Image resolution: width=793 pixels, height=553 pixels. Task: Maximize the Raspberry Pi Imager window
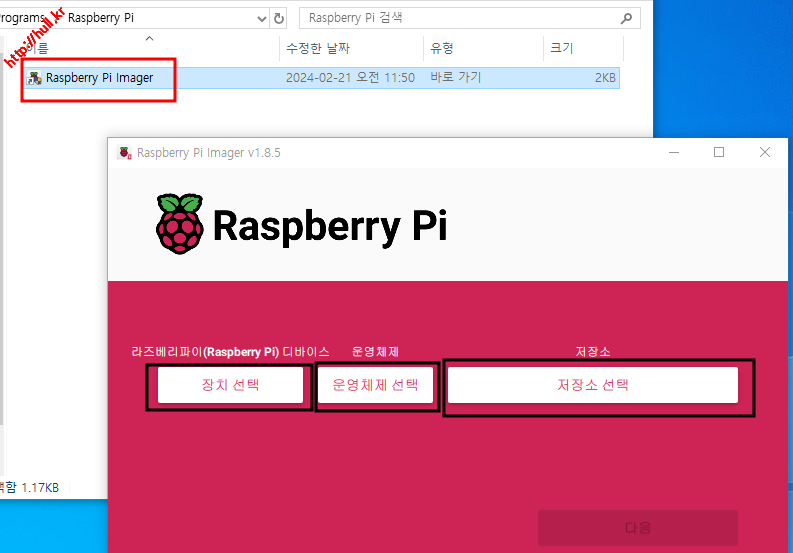pyautogui.click(x=718, y=153)
